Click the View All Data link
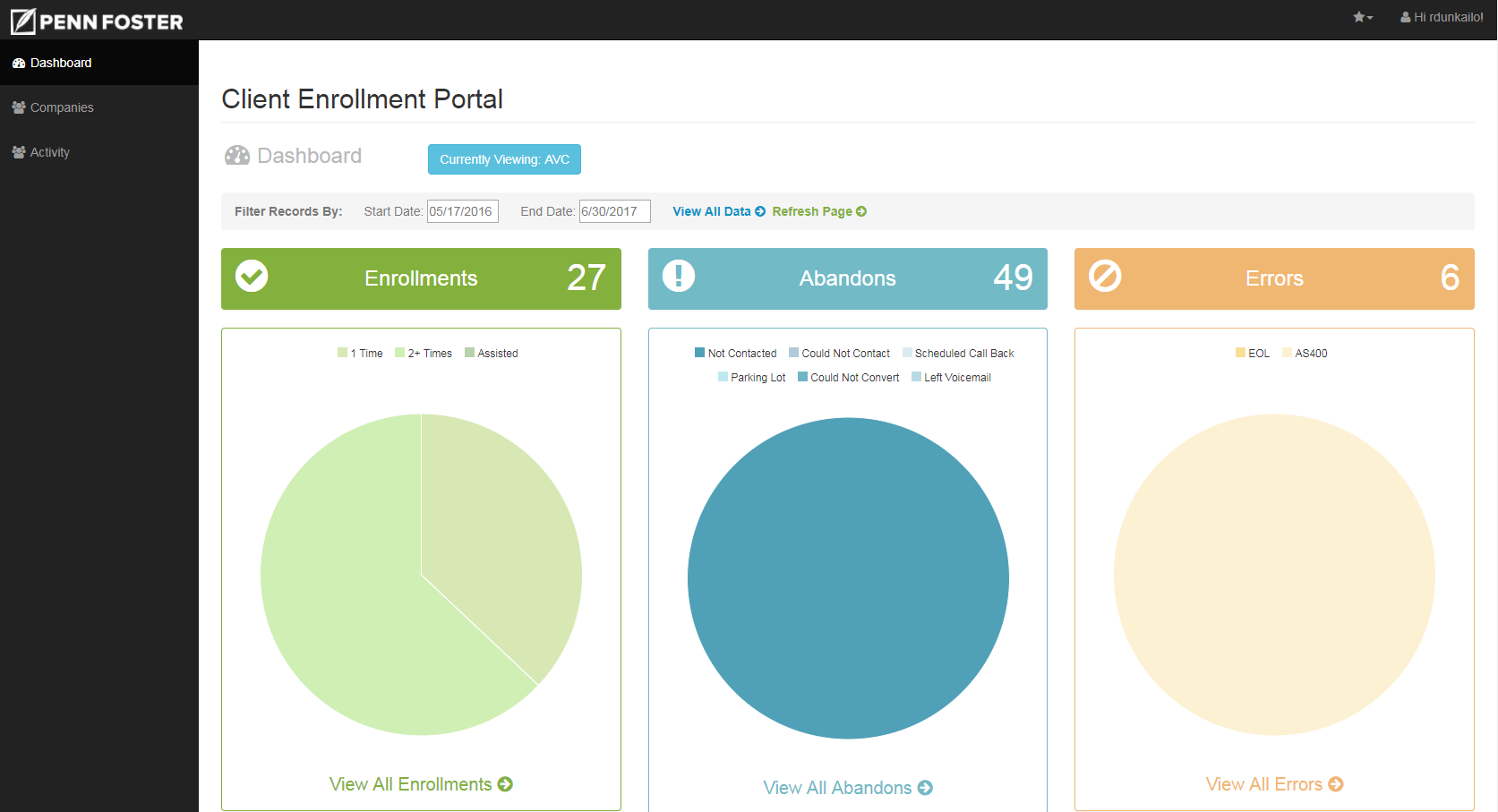 [719, 211]
